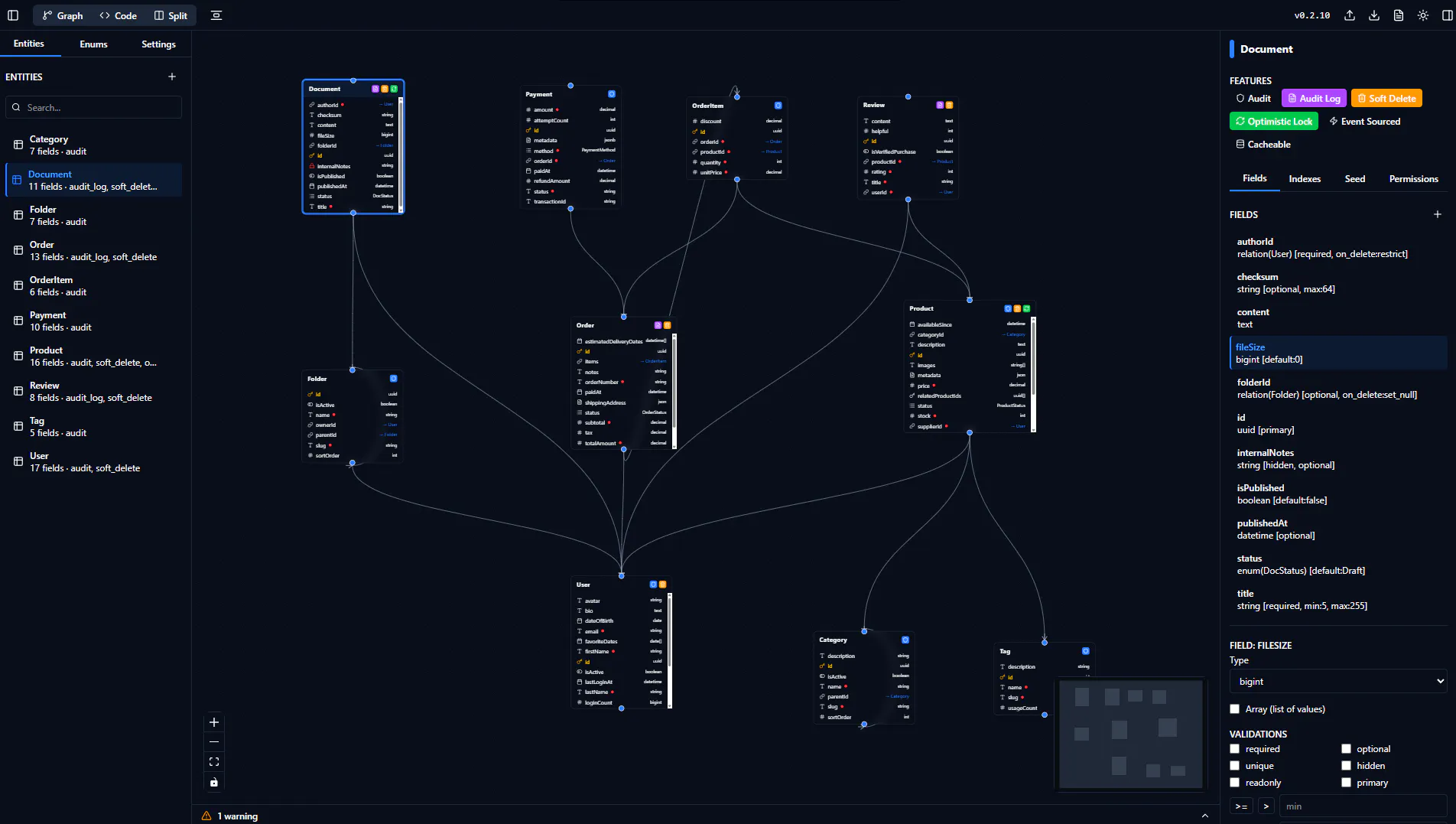
Task: Open the bigint Type dropdown
Action: (x=1338, y=682)
